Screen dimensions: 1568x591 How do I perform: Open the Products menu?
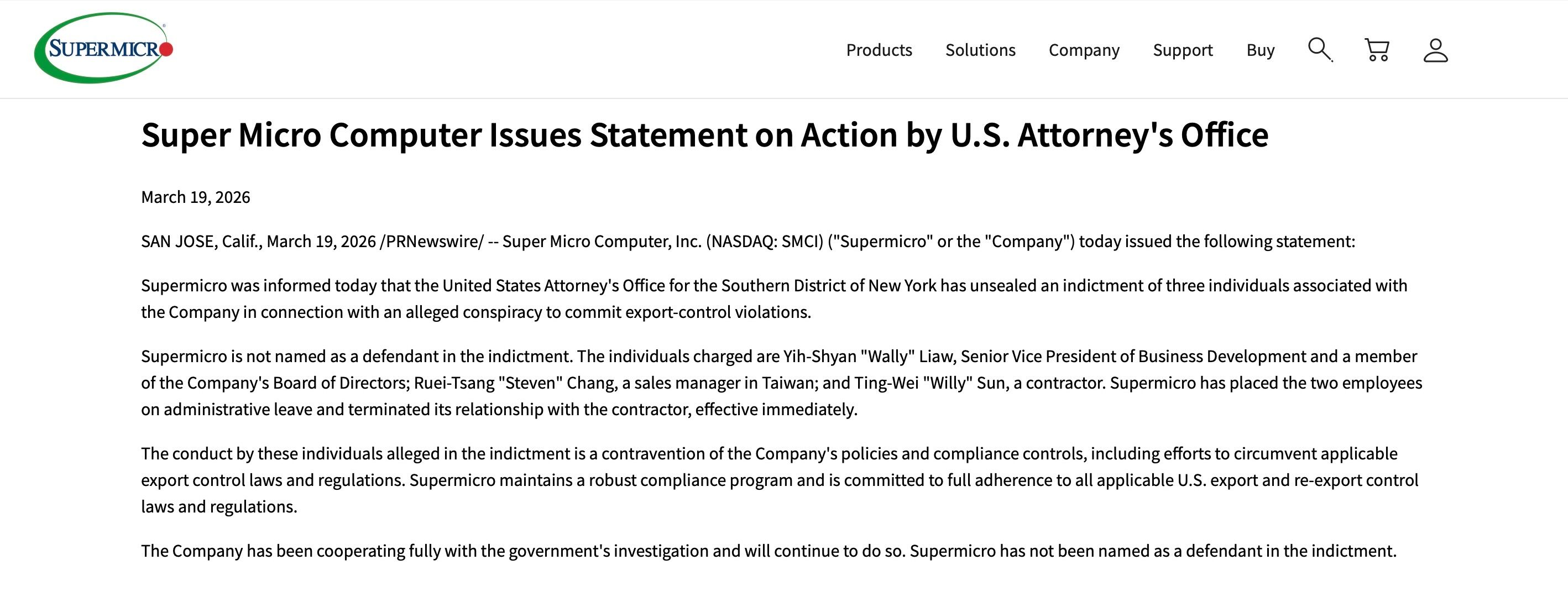point(879,50)
